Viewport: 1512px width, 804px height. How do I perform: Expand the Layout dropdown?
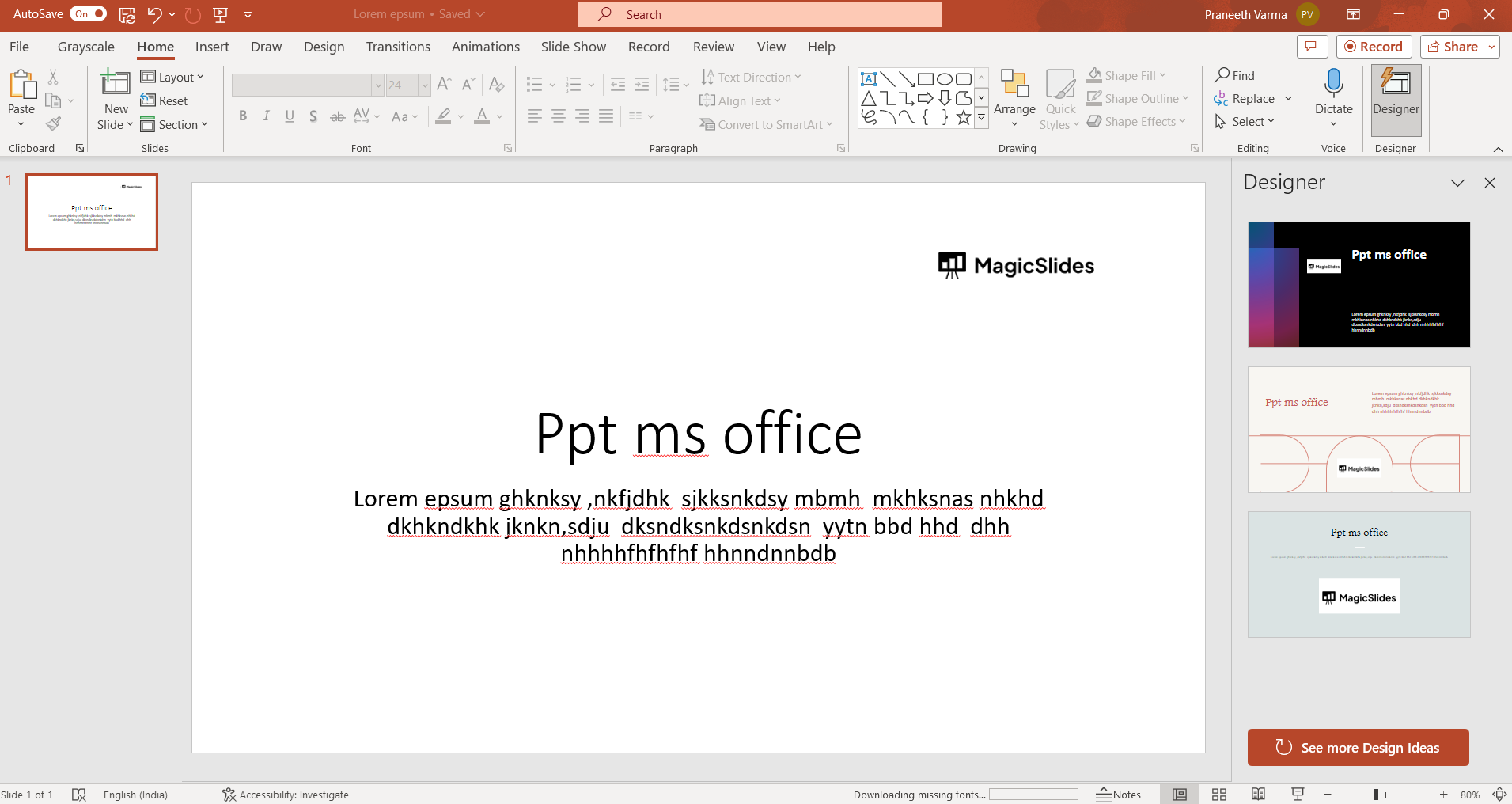pyautogui.click(x=172, y=77)
